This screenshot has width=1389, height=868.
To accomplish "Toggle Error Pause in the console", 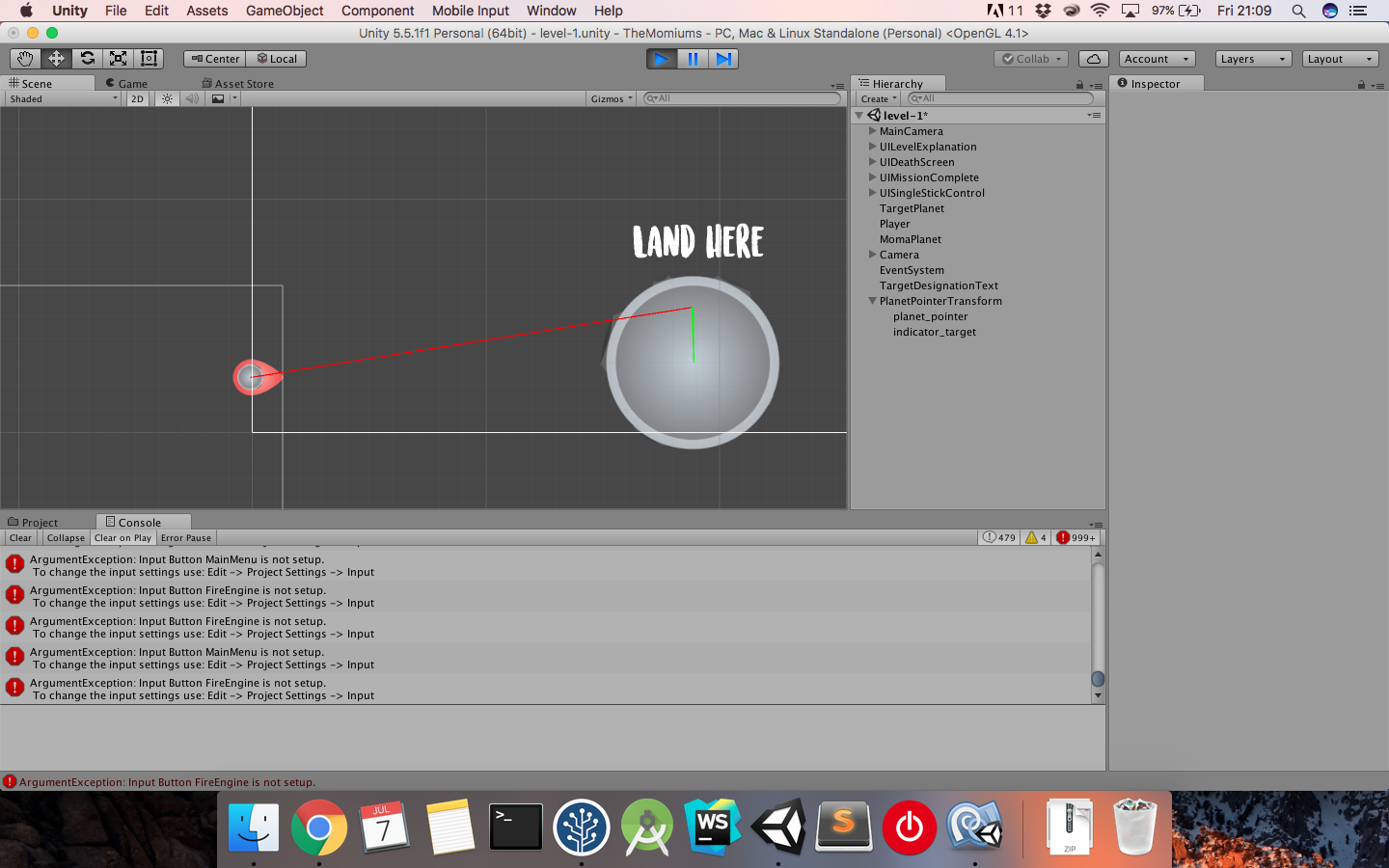I will pos(186,538).
